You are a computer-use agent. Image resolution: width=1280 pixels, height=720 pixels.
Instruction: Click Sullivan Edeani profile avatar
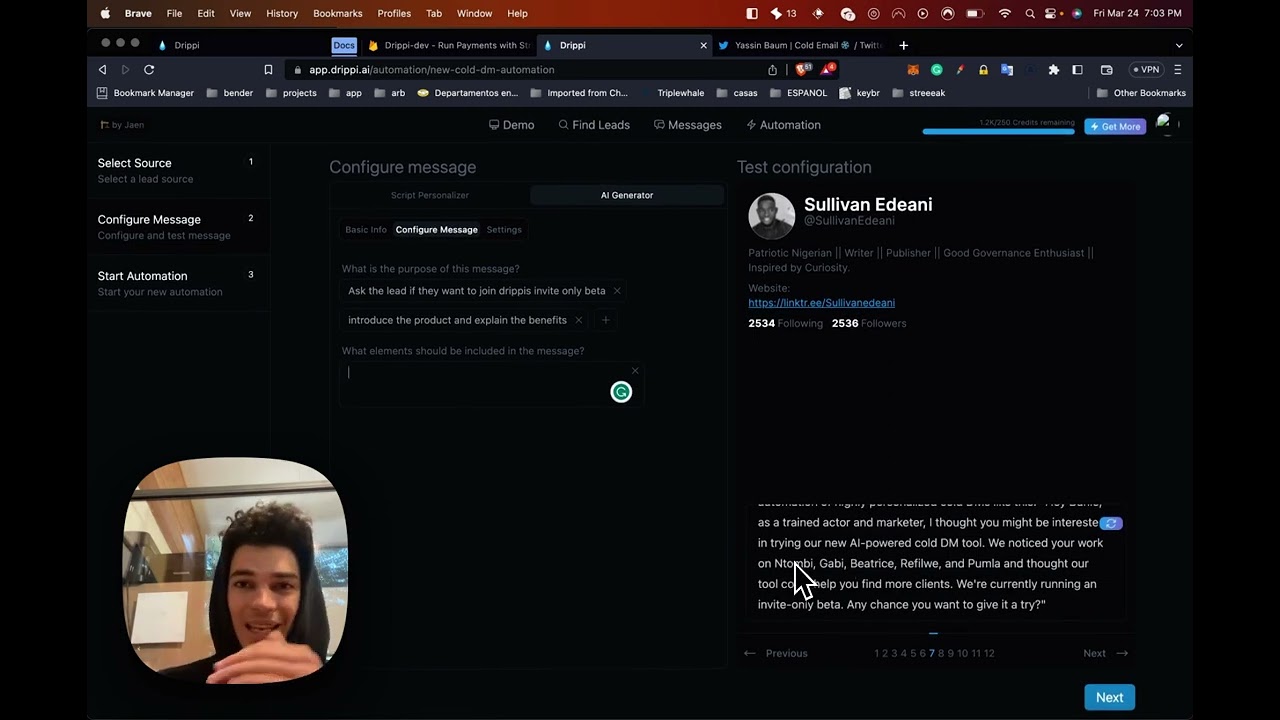pyautogui.click(x=771, y=215)
